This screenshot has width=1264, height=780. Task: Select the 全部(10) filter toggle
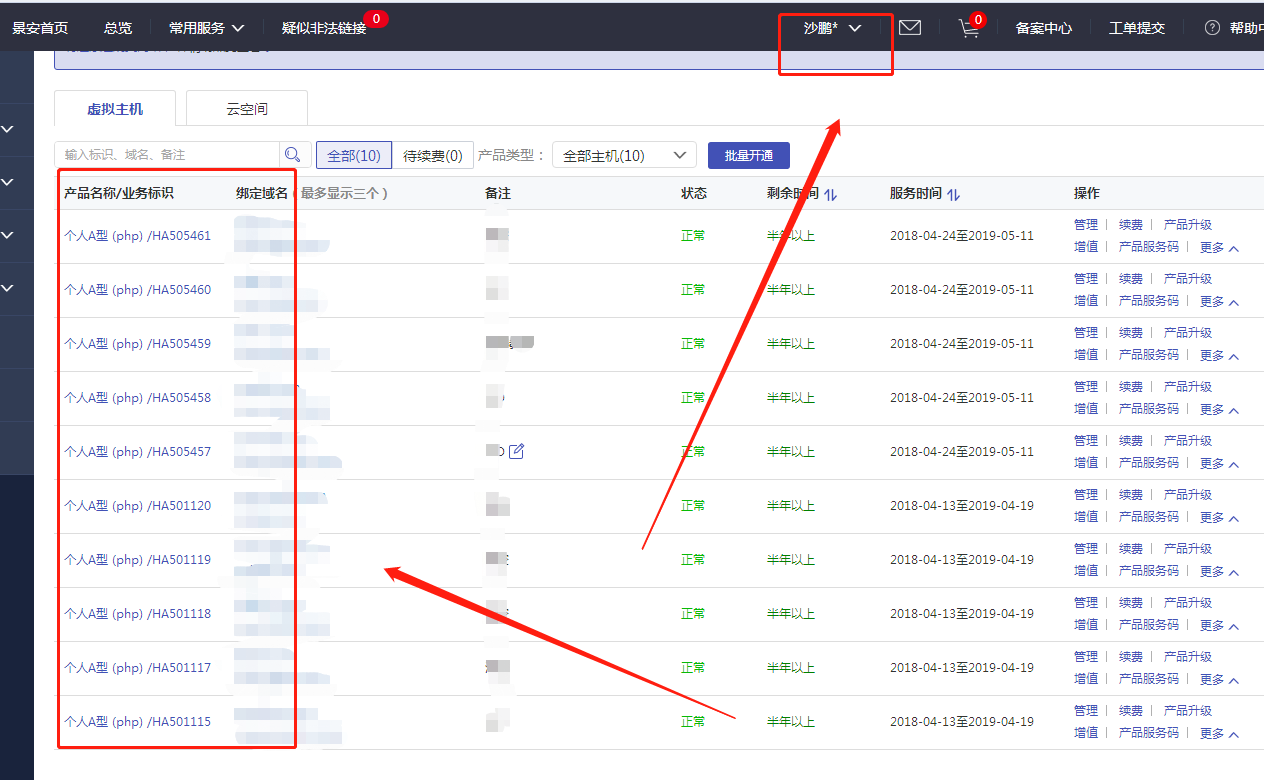354,155
